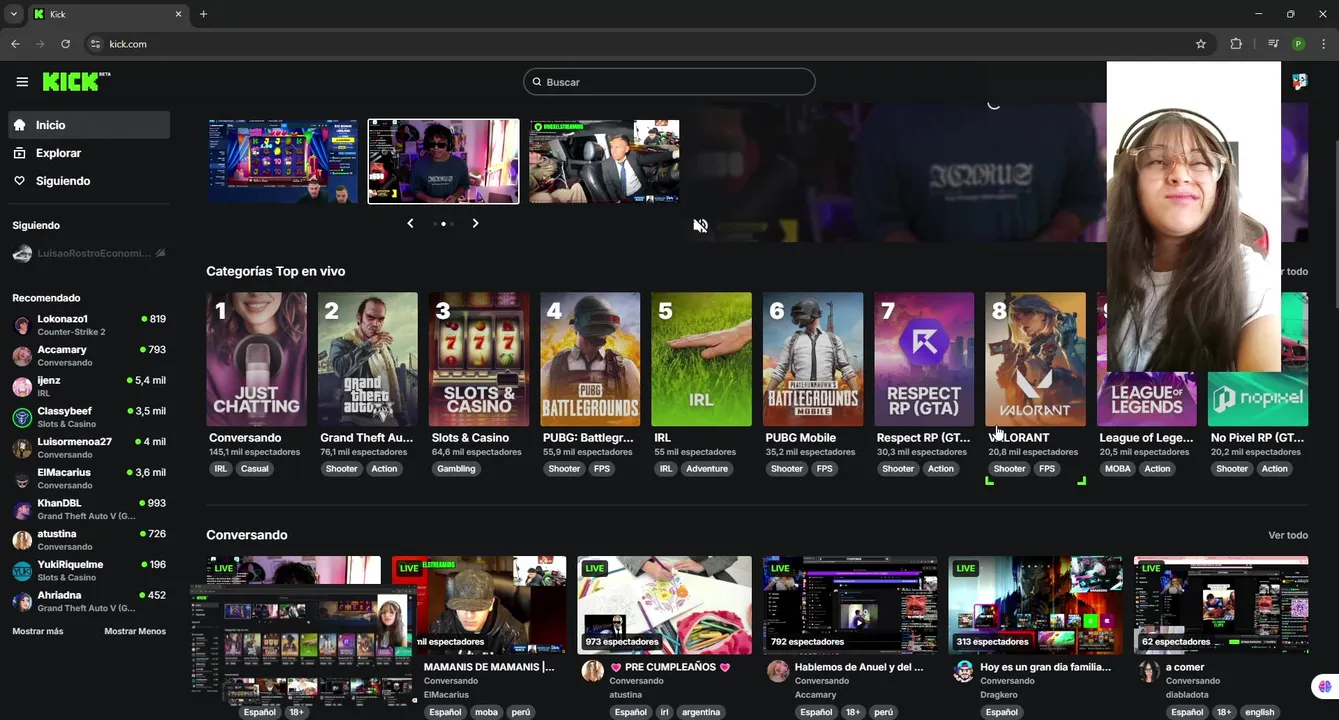Click Casual tag under Conversando
Screen dimensions: 1339x720
point(254,469)
